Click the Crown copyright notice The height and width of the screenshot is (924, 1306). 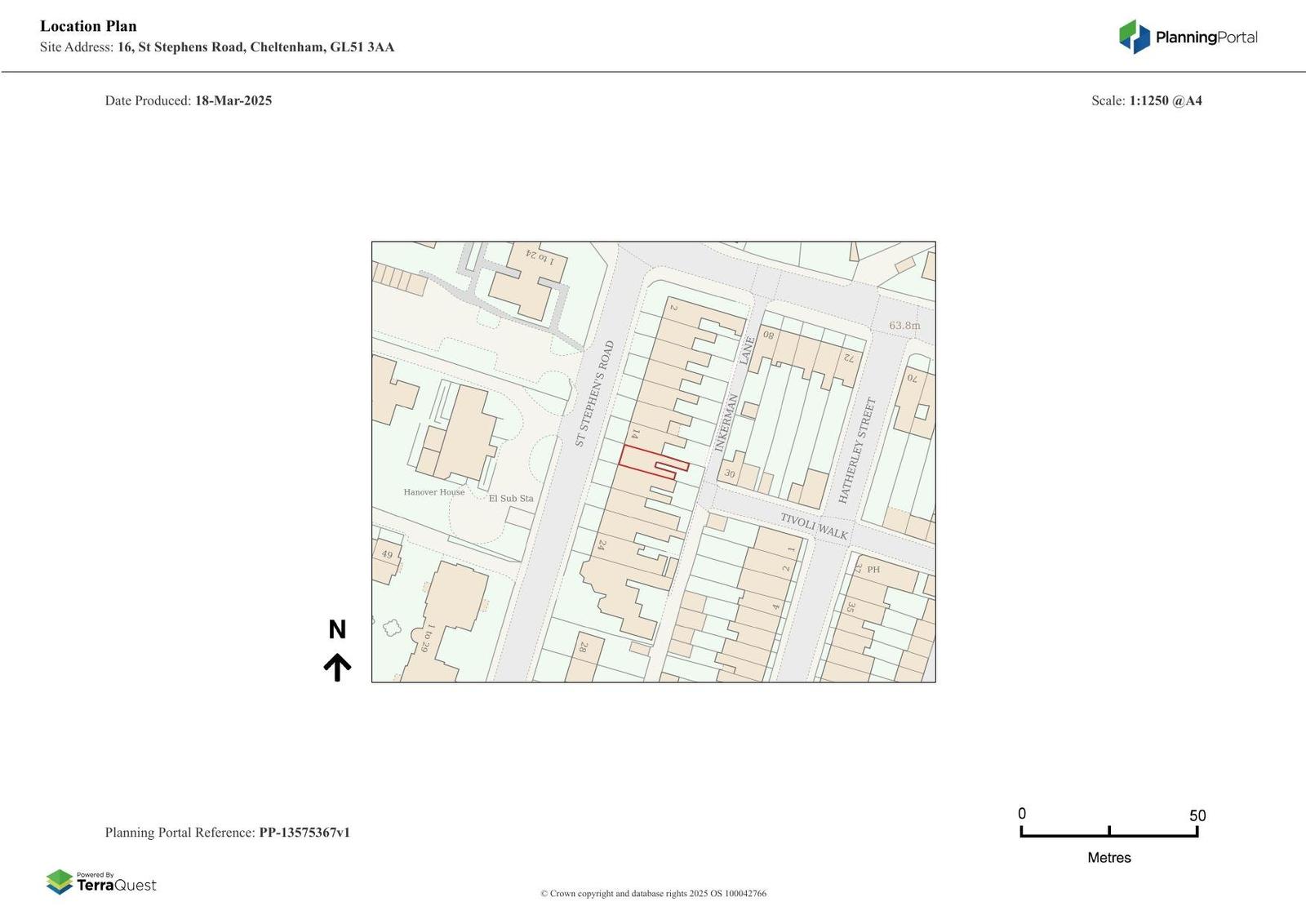click(653, 894)
